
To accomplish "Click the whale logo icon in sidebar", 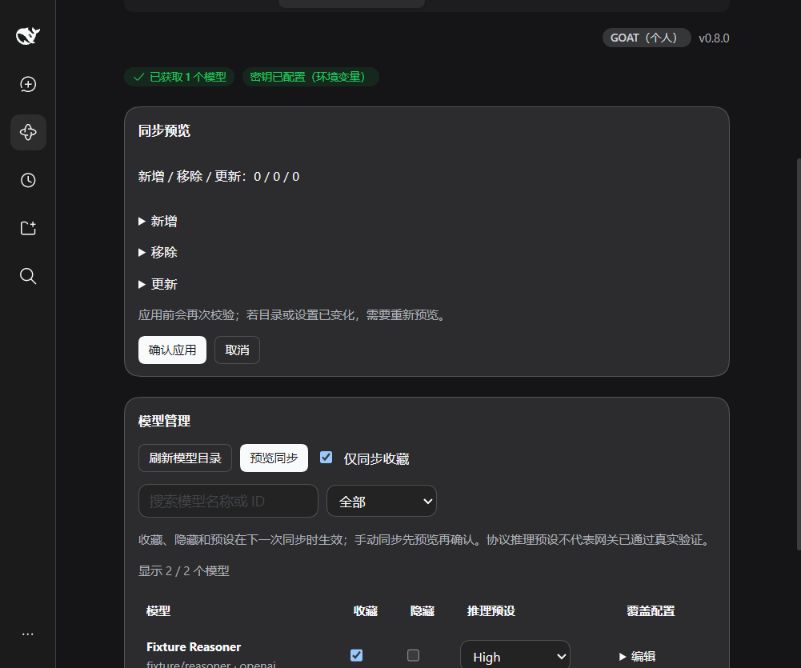I will pyautogui.click(x=28, y=36).
